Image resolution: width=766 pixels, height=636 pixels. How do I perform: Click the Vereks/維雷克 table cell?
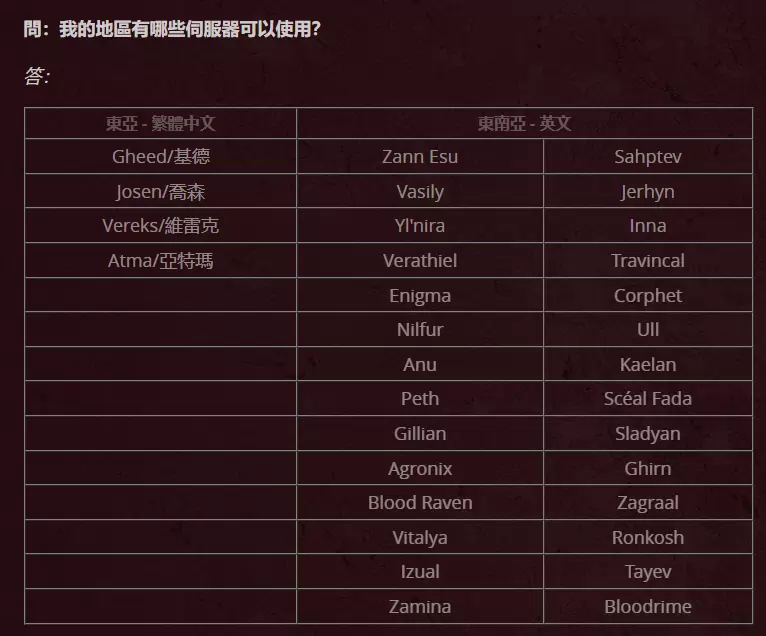point(161,226)
